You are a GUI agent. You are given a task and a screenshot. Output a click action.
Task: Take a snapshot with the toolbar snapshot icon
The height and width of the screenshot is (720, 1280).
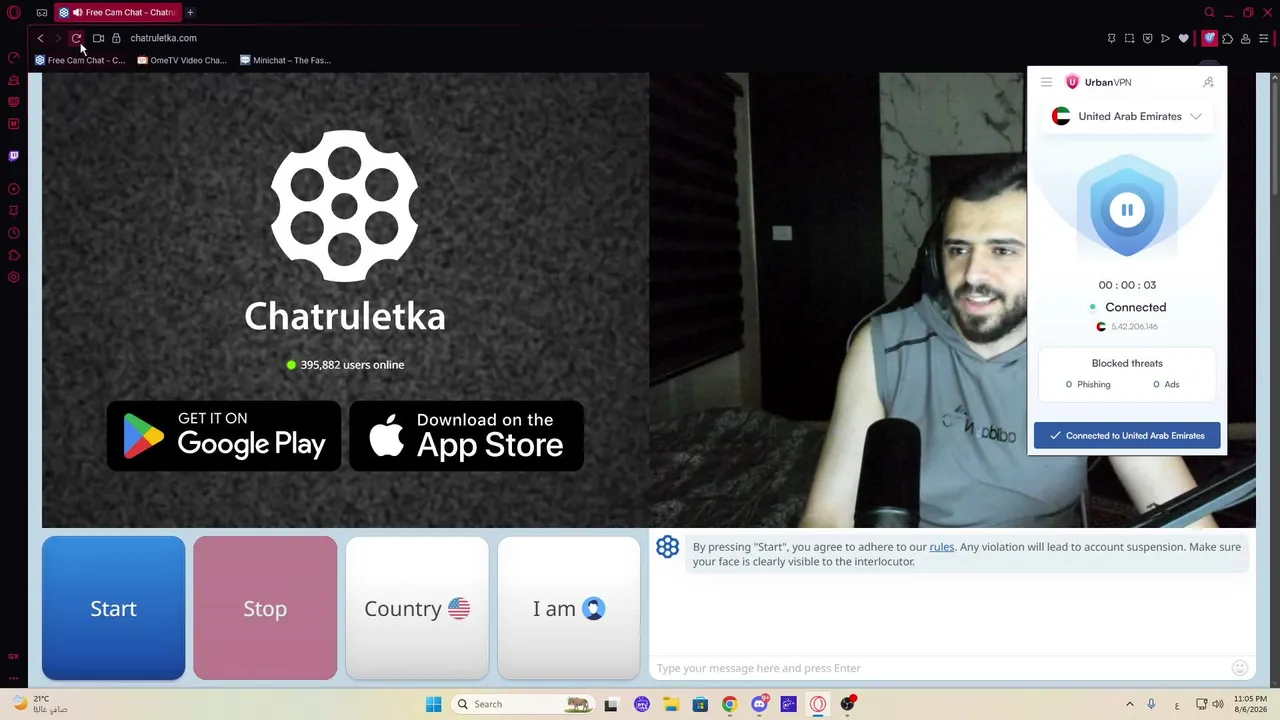click(1129, 38)
